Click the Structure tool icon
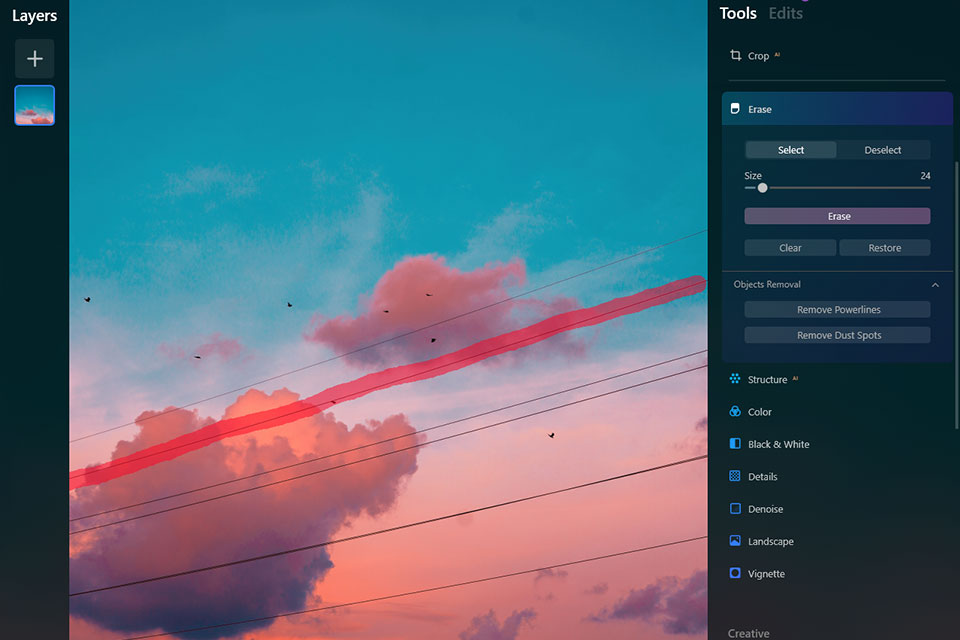960x640 pixels. click(735, 379)
